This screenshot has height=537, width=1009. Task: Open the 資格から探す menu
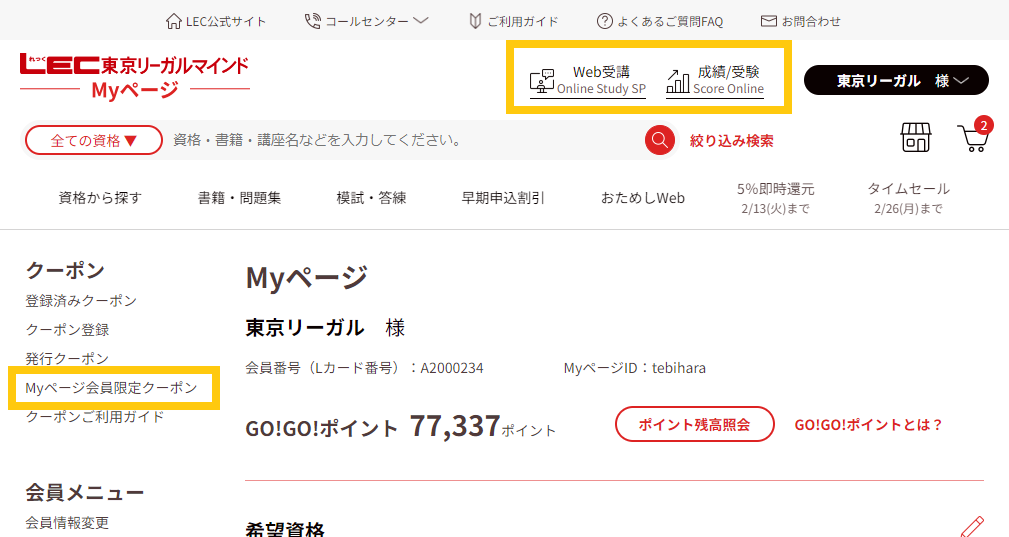(x=100, y=198)
